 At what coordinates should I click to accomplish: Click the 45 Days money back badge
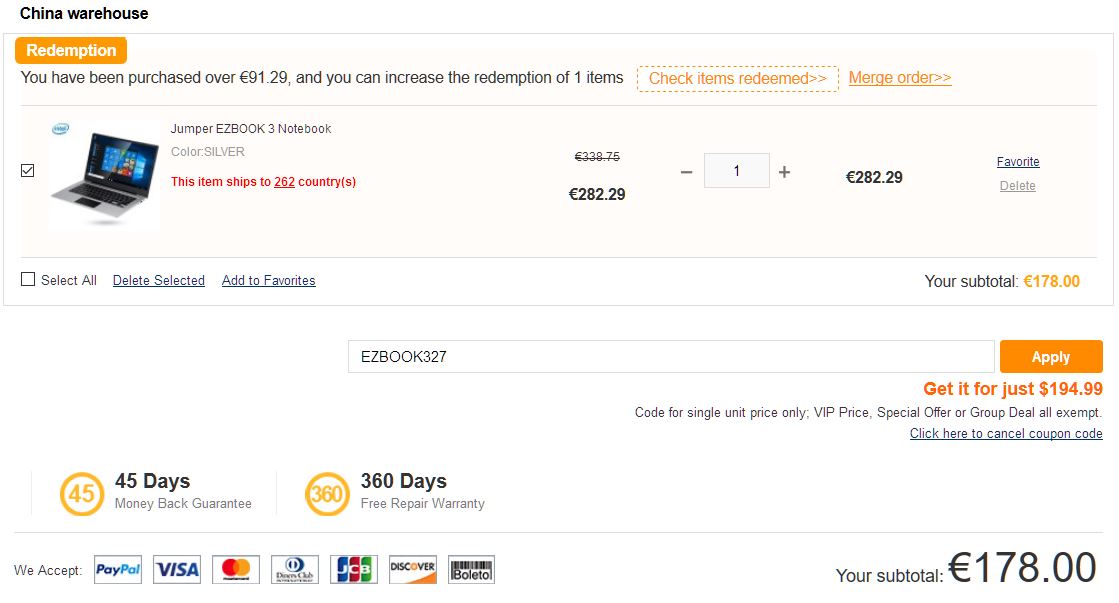click(81, 494)
